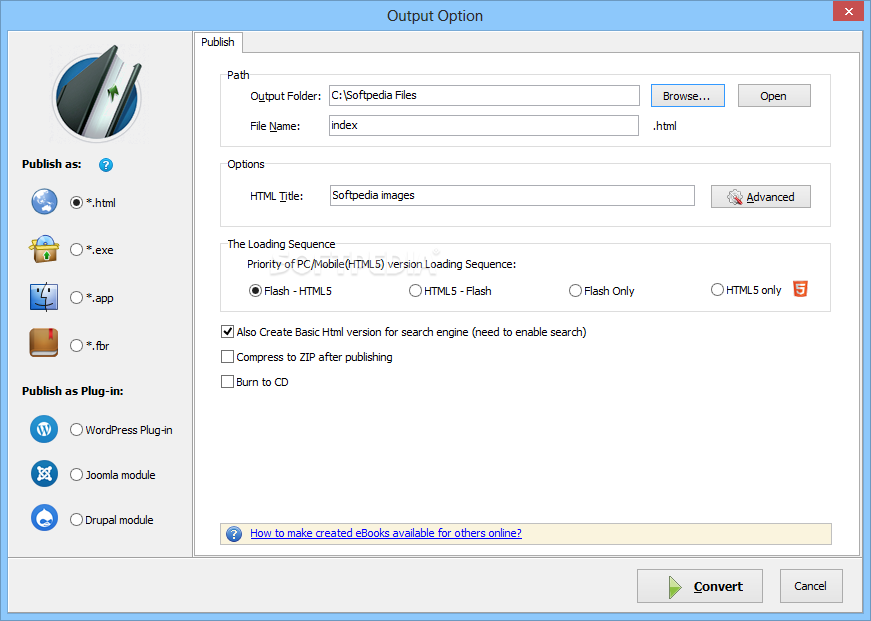The height and width of the screenshot is (621, 871).
Task: Click the question icon beside eBooks link
Action: coord(234,534)
